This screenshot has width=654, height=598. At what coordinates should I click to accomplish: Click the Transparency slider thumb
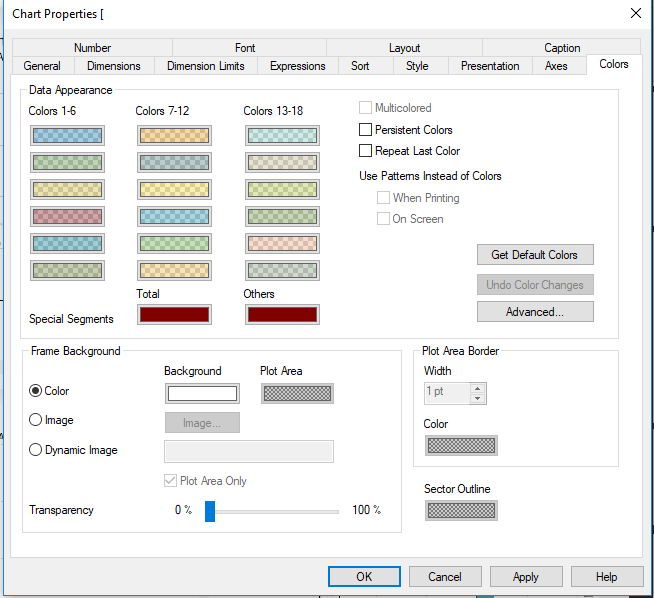[210, 511]
